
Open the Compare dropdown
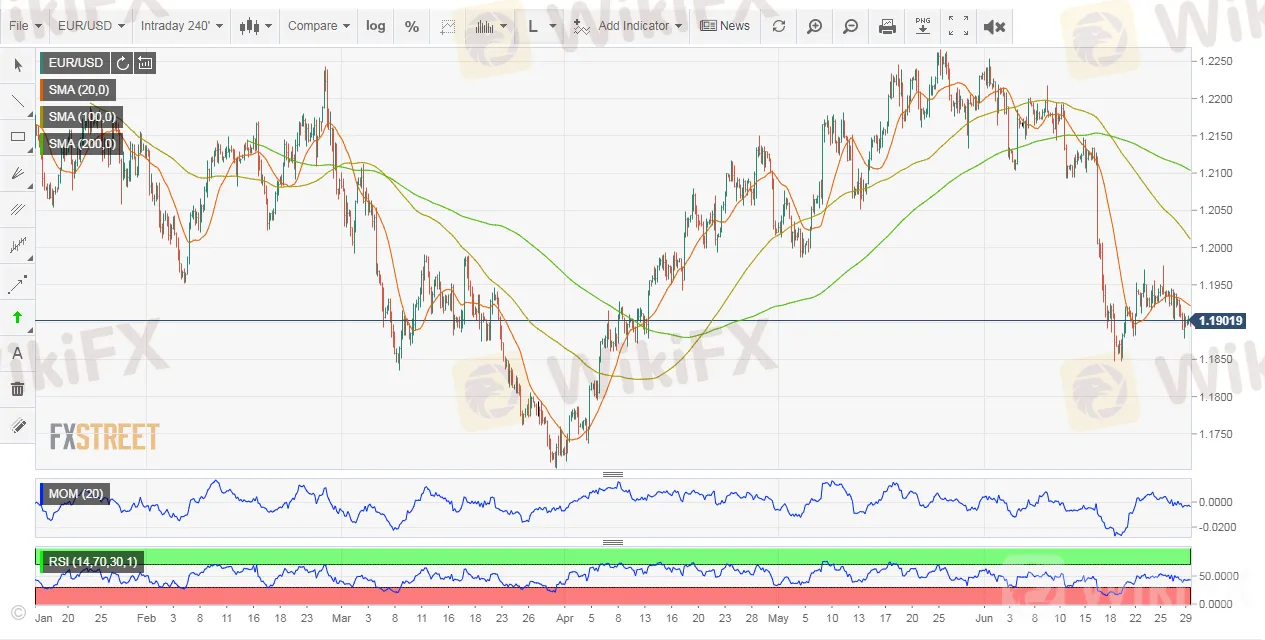tap(319, 26)
